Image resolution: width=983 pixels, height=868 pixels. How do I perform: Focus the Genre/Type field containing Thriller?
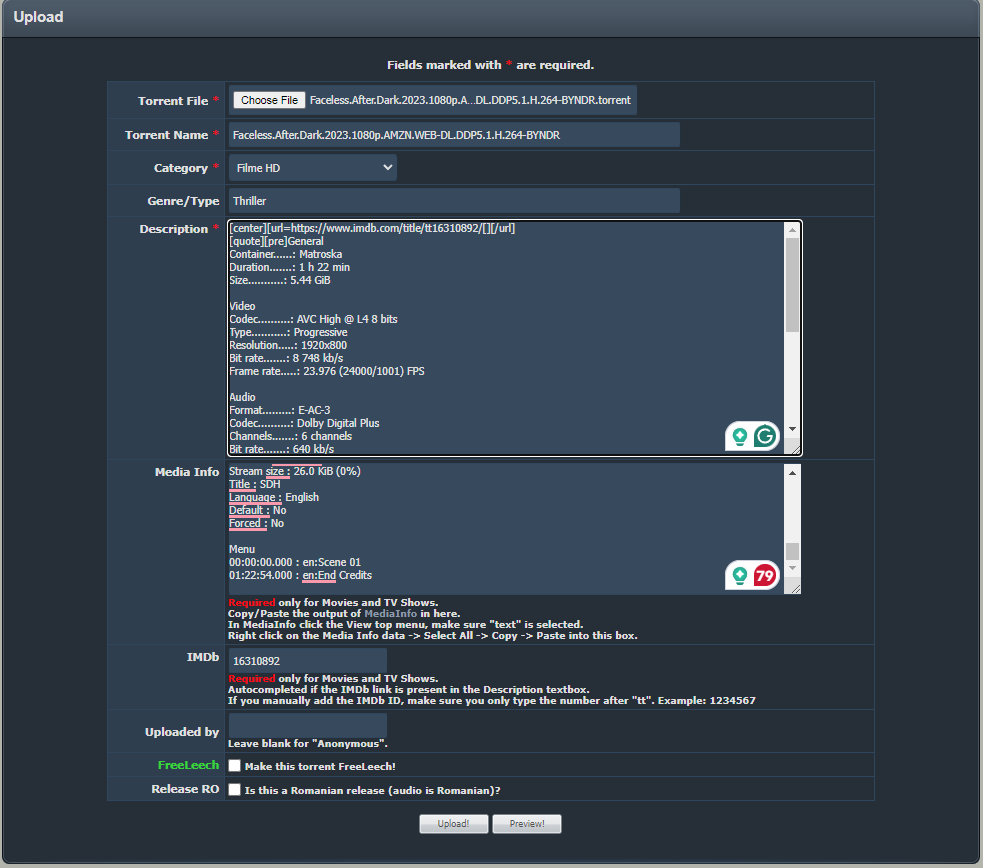(x=454, y=201)
